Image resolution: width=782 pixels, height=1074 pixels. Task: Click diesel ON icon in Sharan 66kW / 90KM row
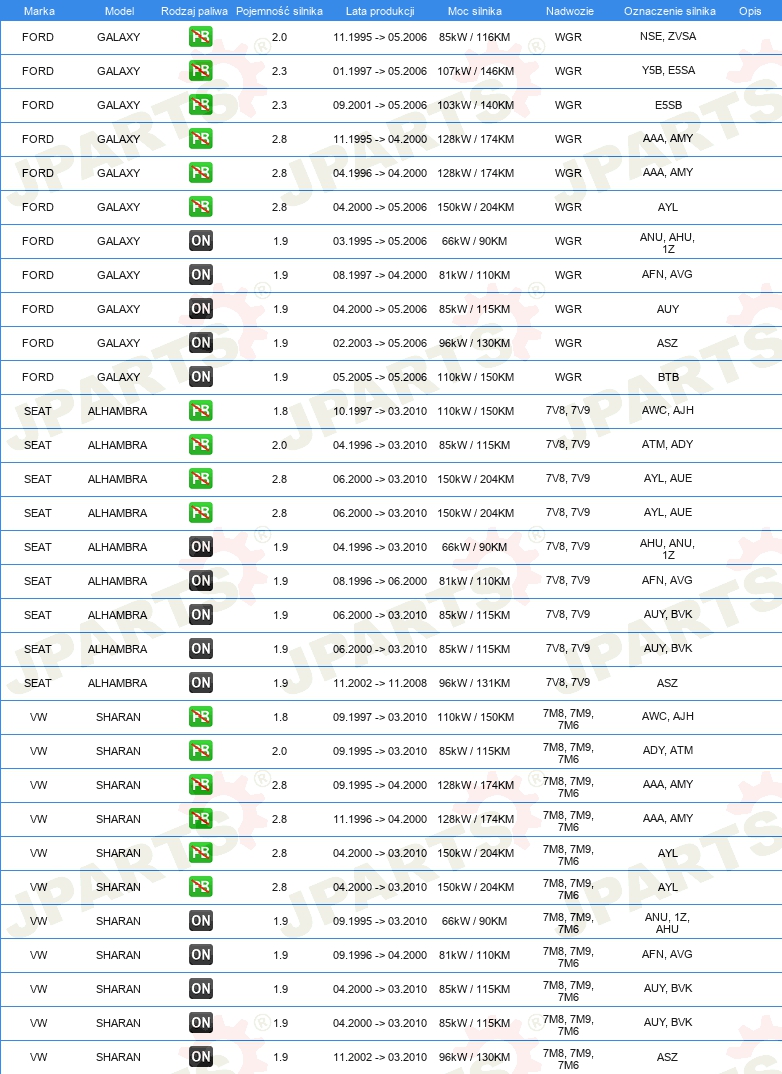pyautogui.click(x=201, y=921)
